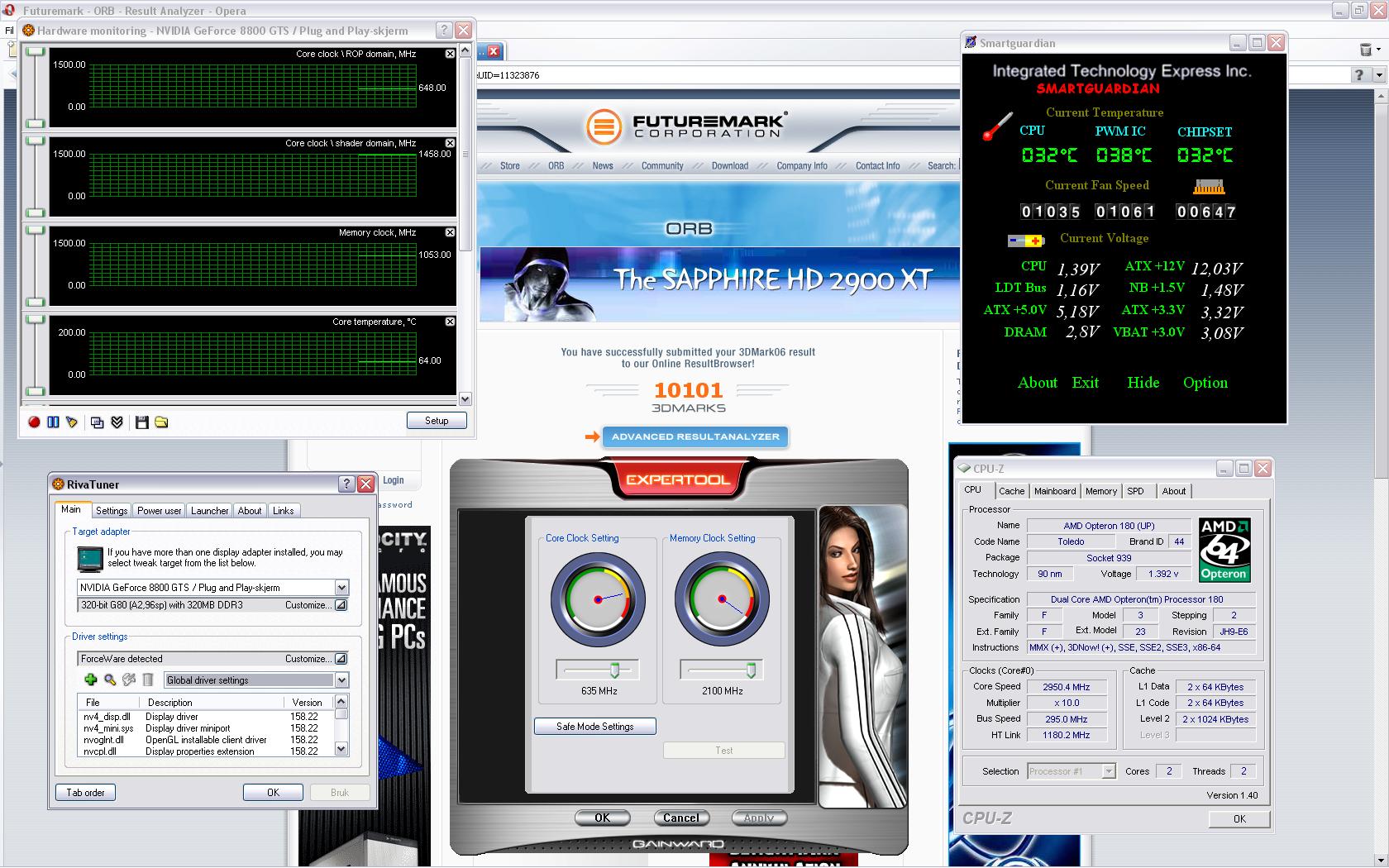Click the Hardware monitoring help question-mark button
1389x868 pixels.
coord(444,31)
